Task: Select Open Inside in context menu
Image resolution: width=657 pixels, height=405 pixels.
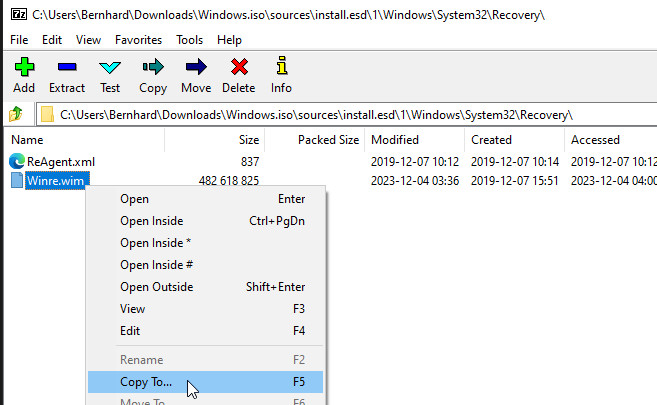Action: [152, 221]
